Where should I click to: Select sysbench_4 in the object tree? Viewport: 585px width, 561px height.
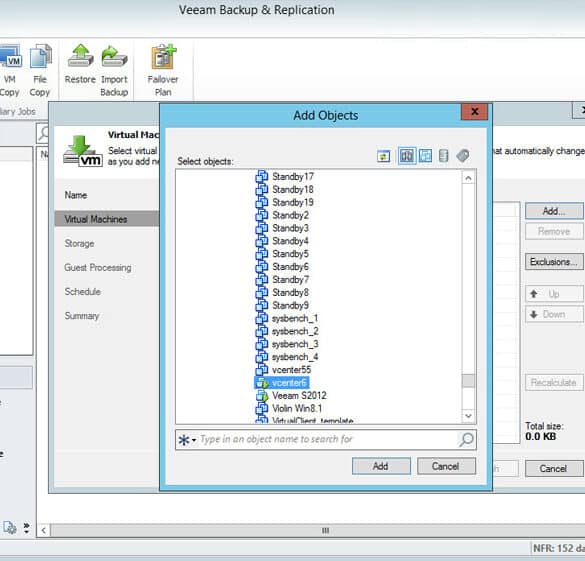pyautogui.click(x=295, y=357)
